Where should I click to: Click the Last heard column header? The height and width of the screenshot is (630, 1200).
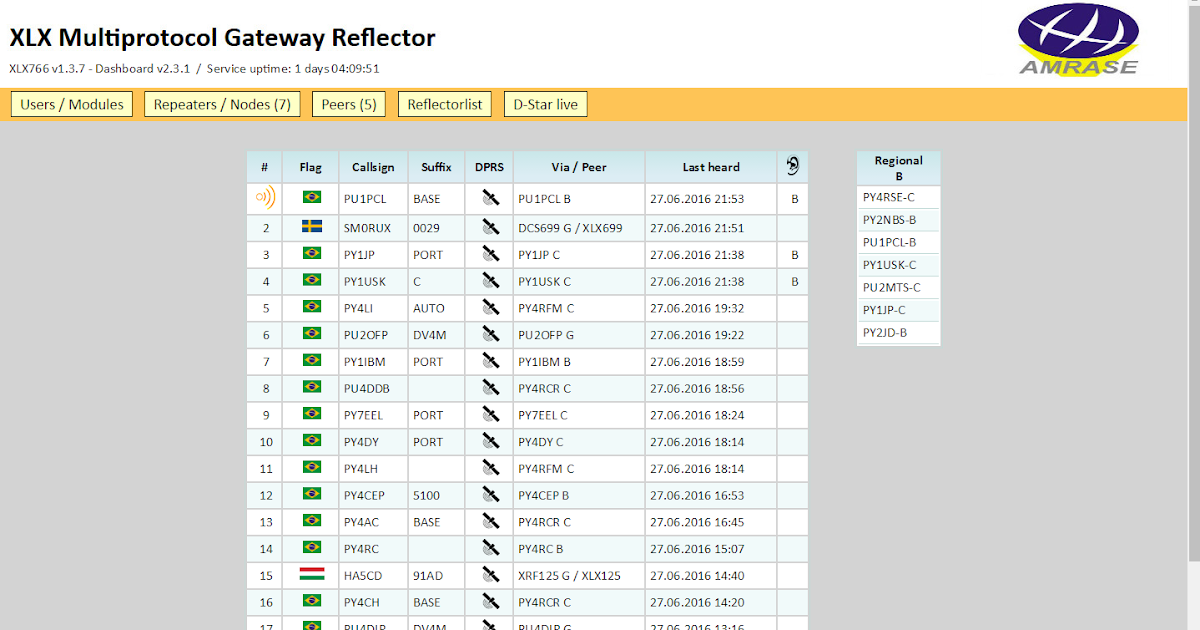click(x=711, y=166)
